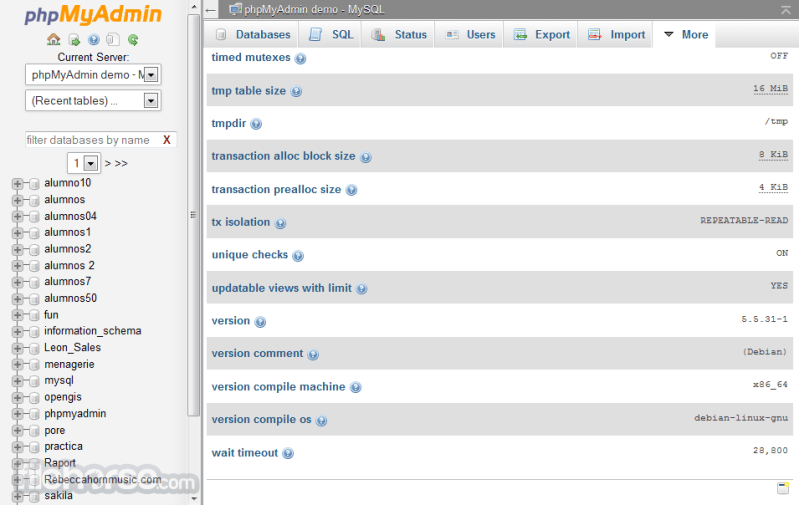Click the 16 MiB value

coord(770,88)
